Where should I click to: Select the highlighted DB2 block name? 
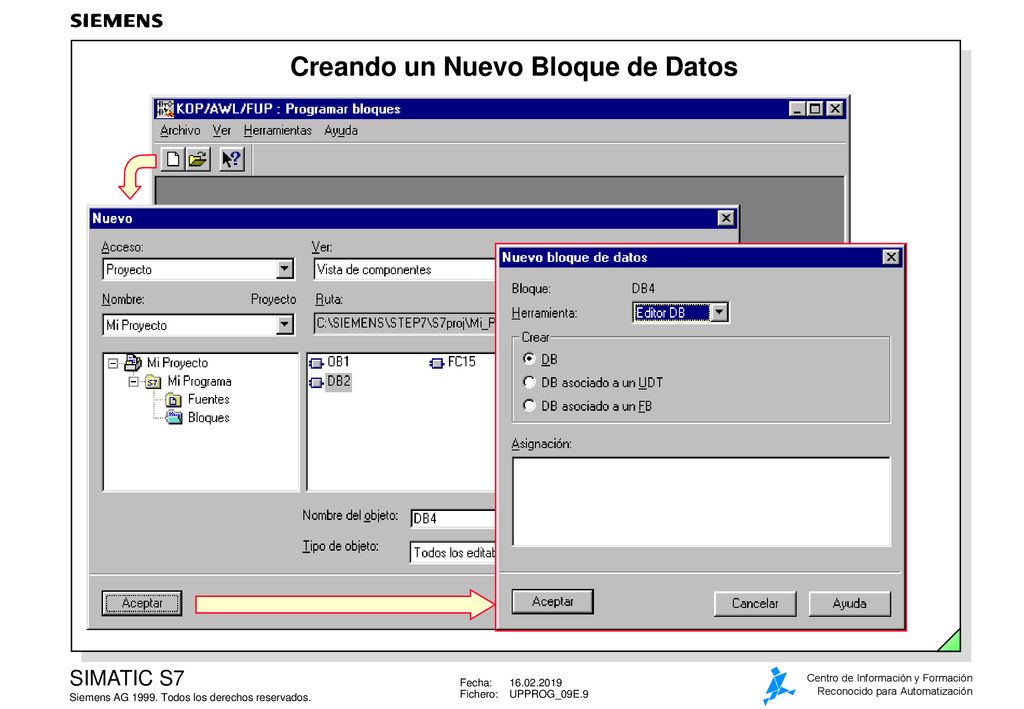[339, 381]
